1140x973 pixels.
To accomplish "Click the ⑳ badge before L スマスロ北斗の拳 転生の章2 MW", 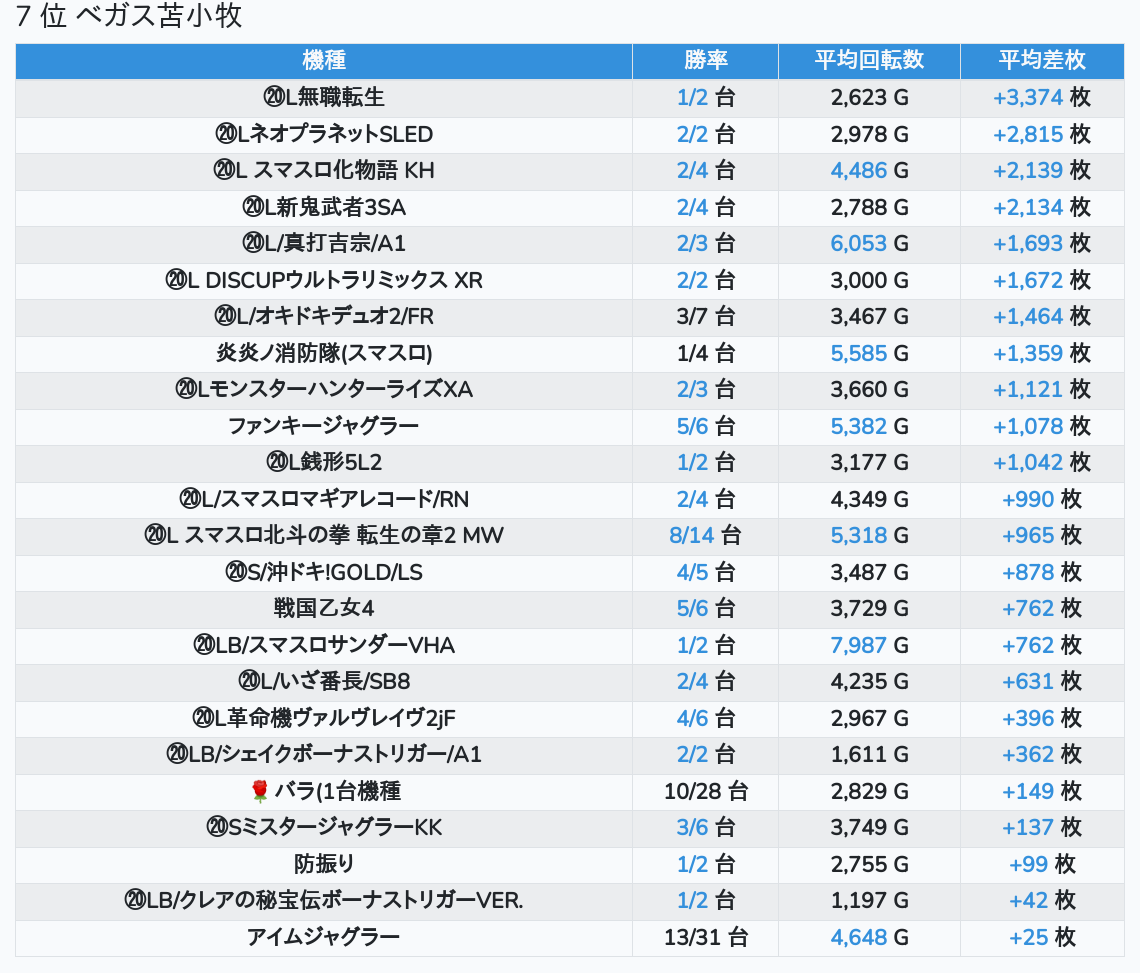I will (x=155, y=536).
